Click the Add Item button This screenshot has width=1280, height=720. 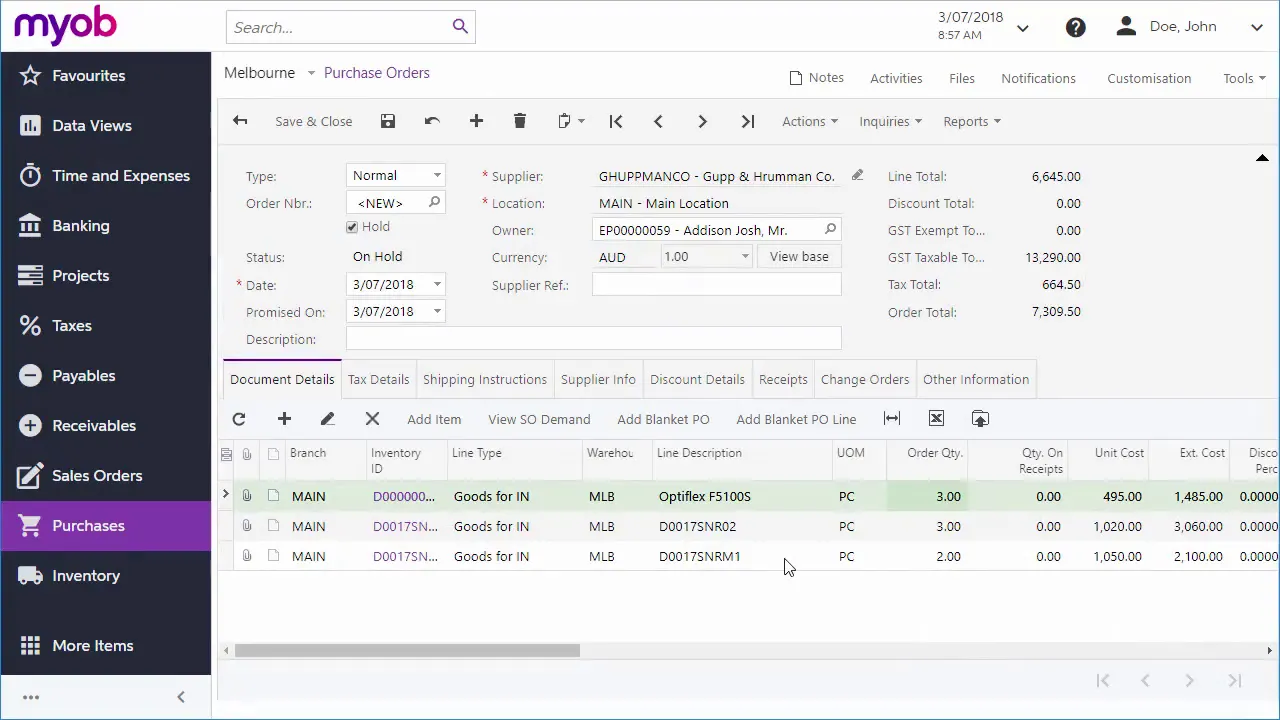tap(434, 419)
